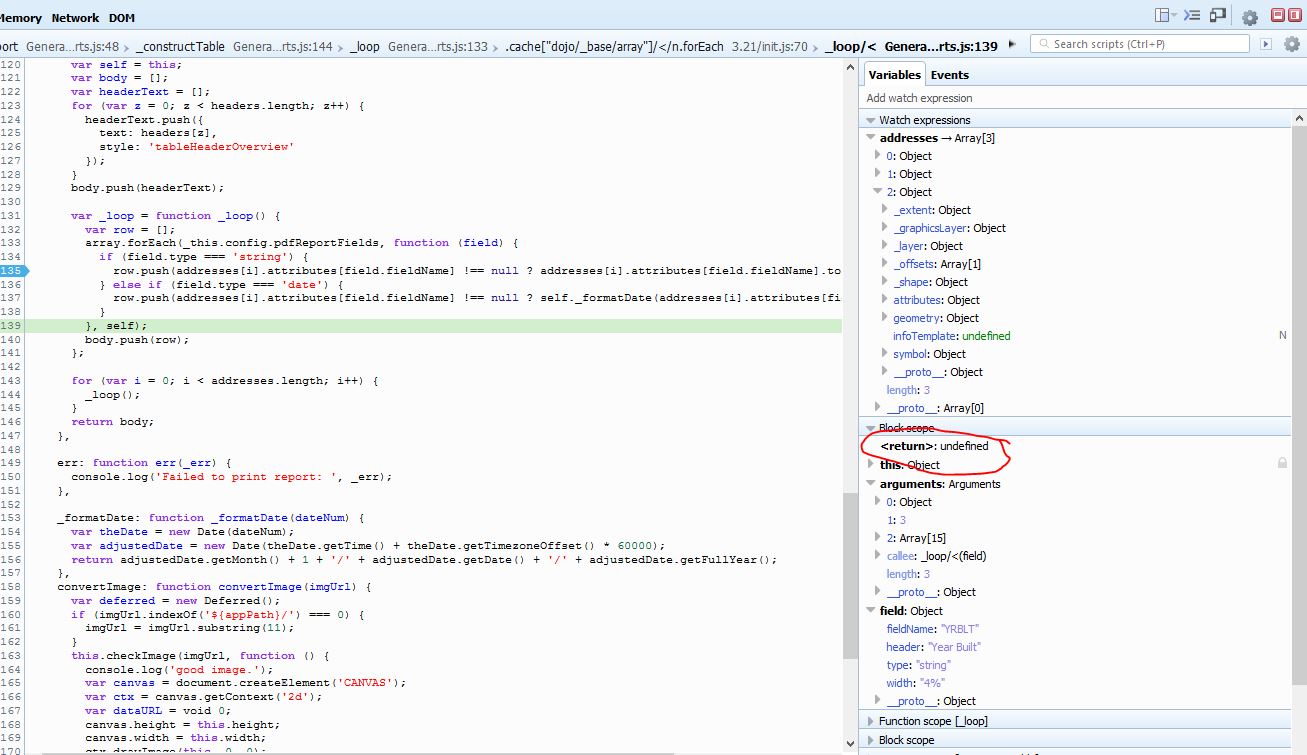
Task: Select the _loop/< Genera...rts.js:139 frame
Action: coord(911,46)
